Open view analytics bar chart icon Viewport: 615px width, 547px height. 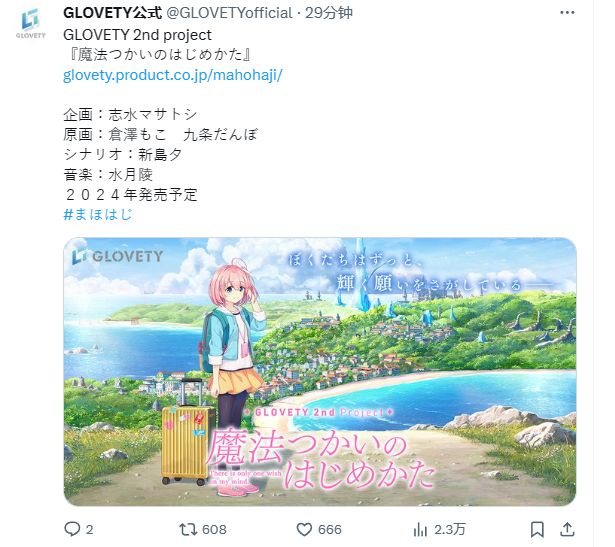[420, 530]
